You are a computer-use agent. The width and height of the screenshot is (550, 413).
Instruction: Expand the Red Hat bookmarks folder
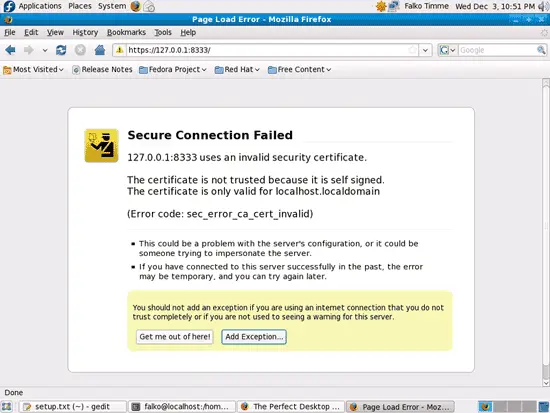point(237,69)
